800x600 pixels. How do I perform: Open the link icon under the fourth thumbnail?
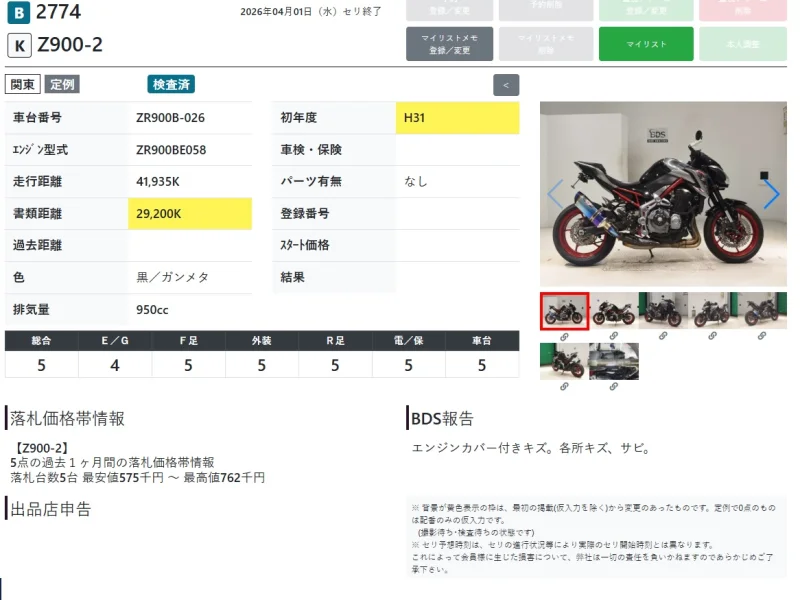point(712,336)
